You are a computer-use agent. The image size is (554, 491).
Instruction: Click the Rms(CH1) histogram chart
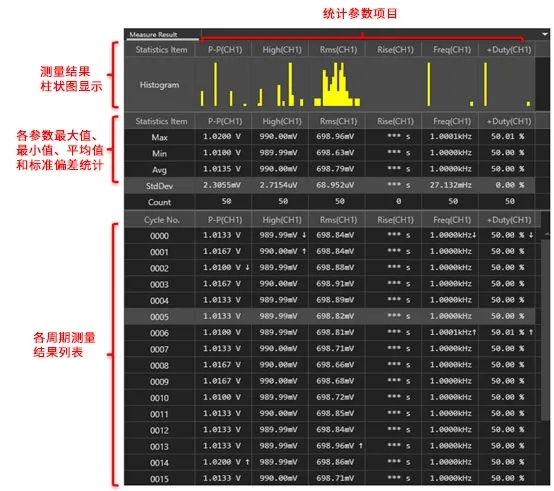point(337,84)
